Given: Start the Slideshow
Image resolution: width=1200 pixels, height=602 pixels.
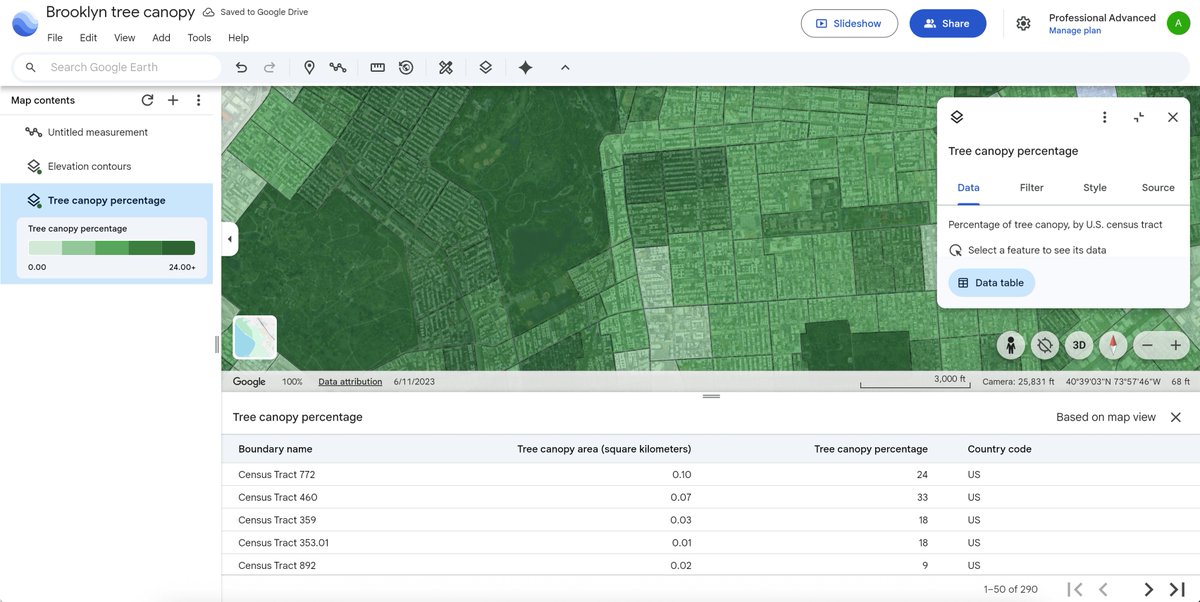Looking at the screenshot, I should coord(849,23).
